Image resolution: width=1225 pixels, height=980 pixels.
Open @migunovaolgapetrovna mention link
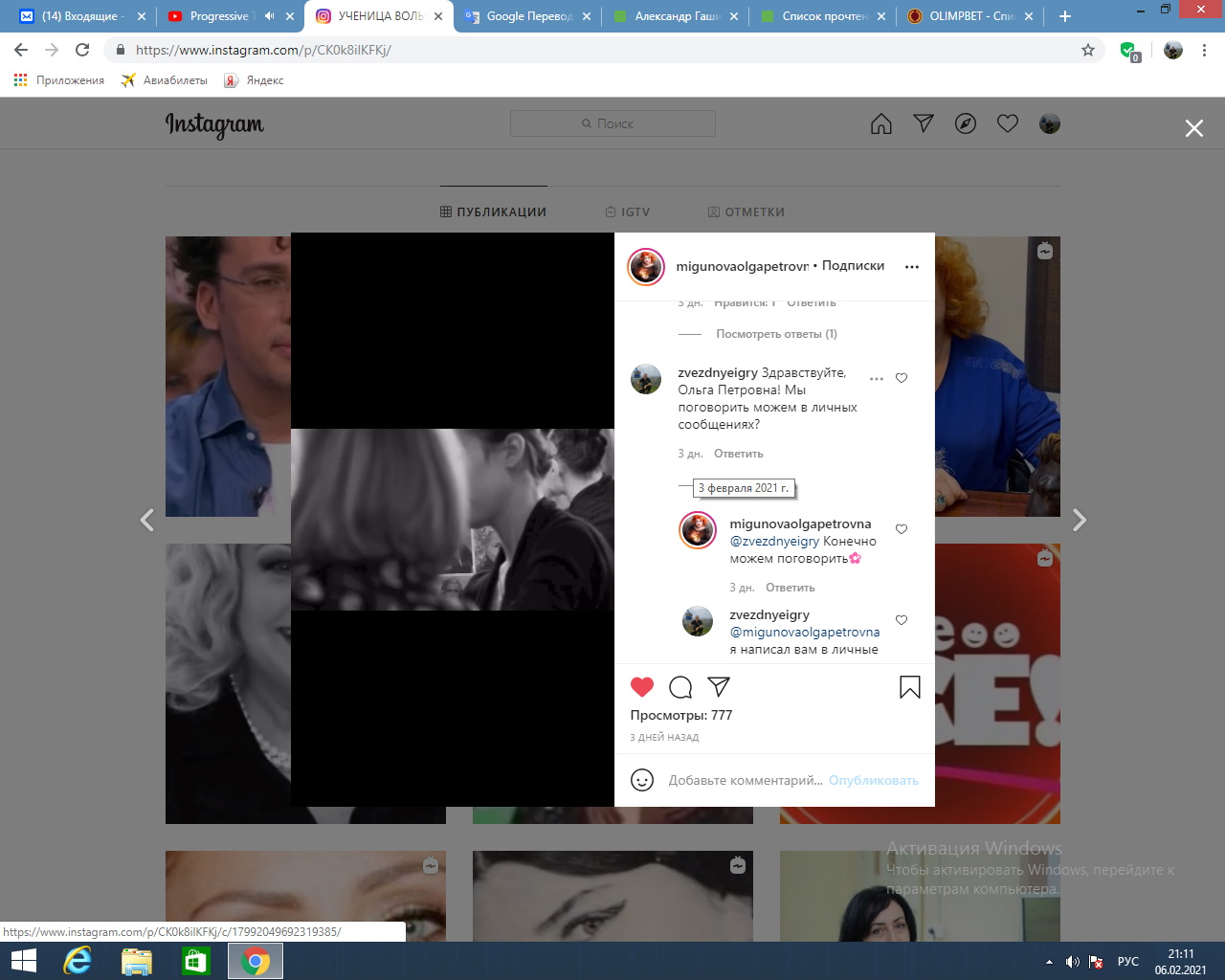point(805,632)
